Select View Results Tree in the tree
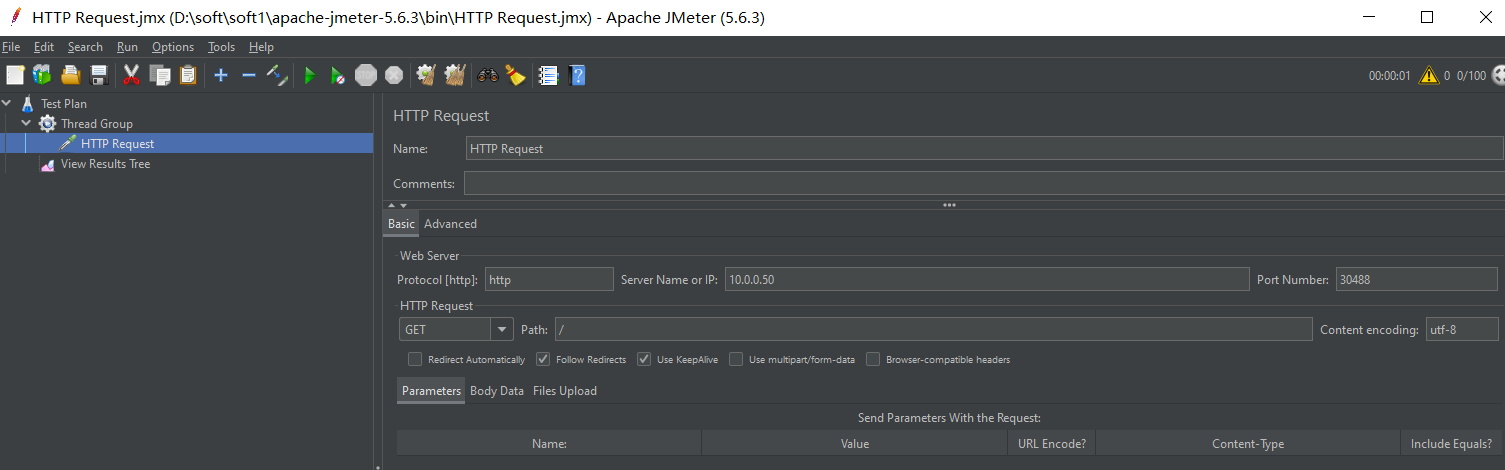1505x470 pixels. 105,164
